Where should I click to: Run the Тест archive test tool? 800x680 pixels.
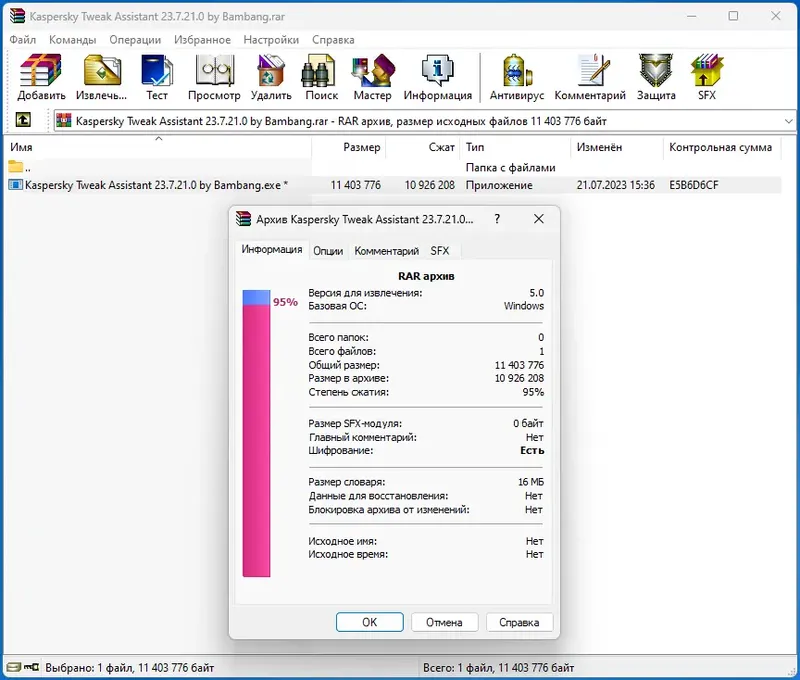[x=157, y=77]
